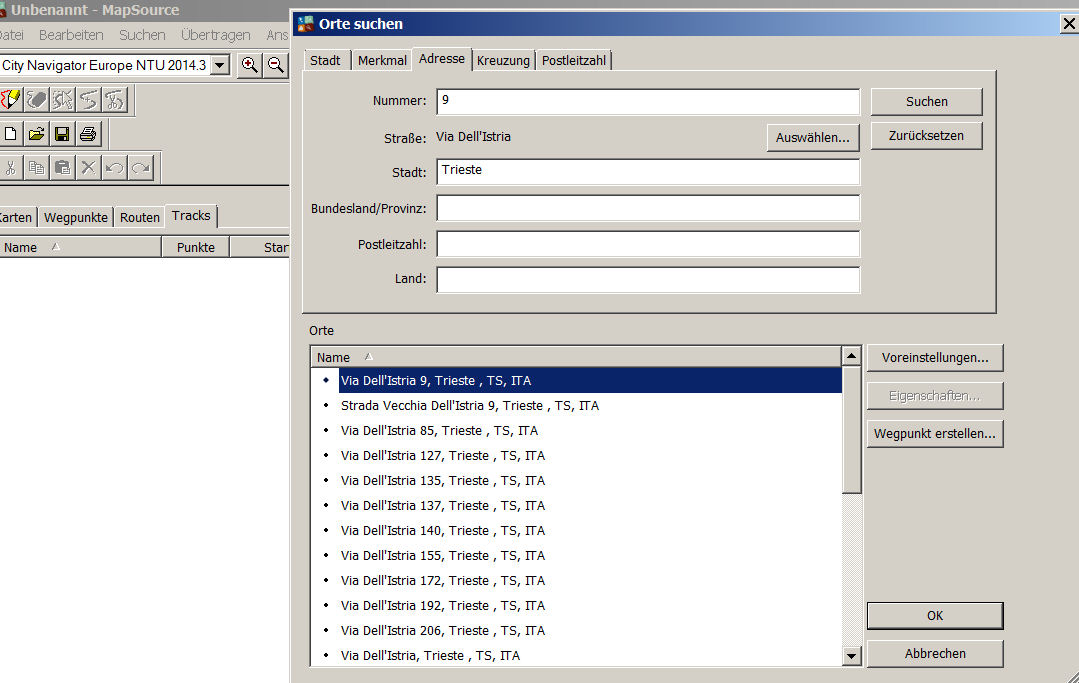1079x683 pixels.
Task: Open the Suchen menu in MapSource
Action: coord(142,35)
